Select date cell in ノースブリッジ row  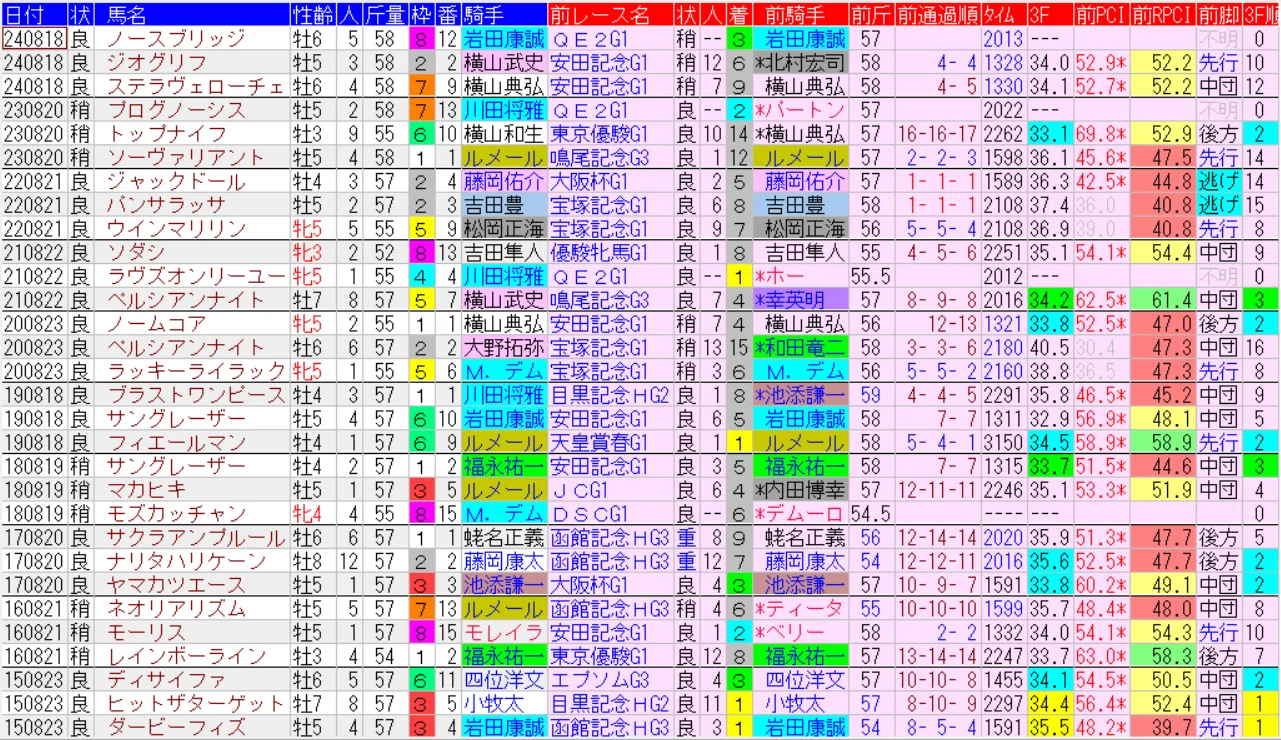point(34,39)
